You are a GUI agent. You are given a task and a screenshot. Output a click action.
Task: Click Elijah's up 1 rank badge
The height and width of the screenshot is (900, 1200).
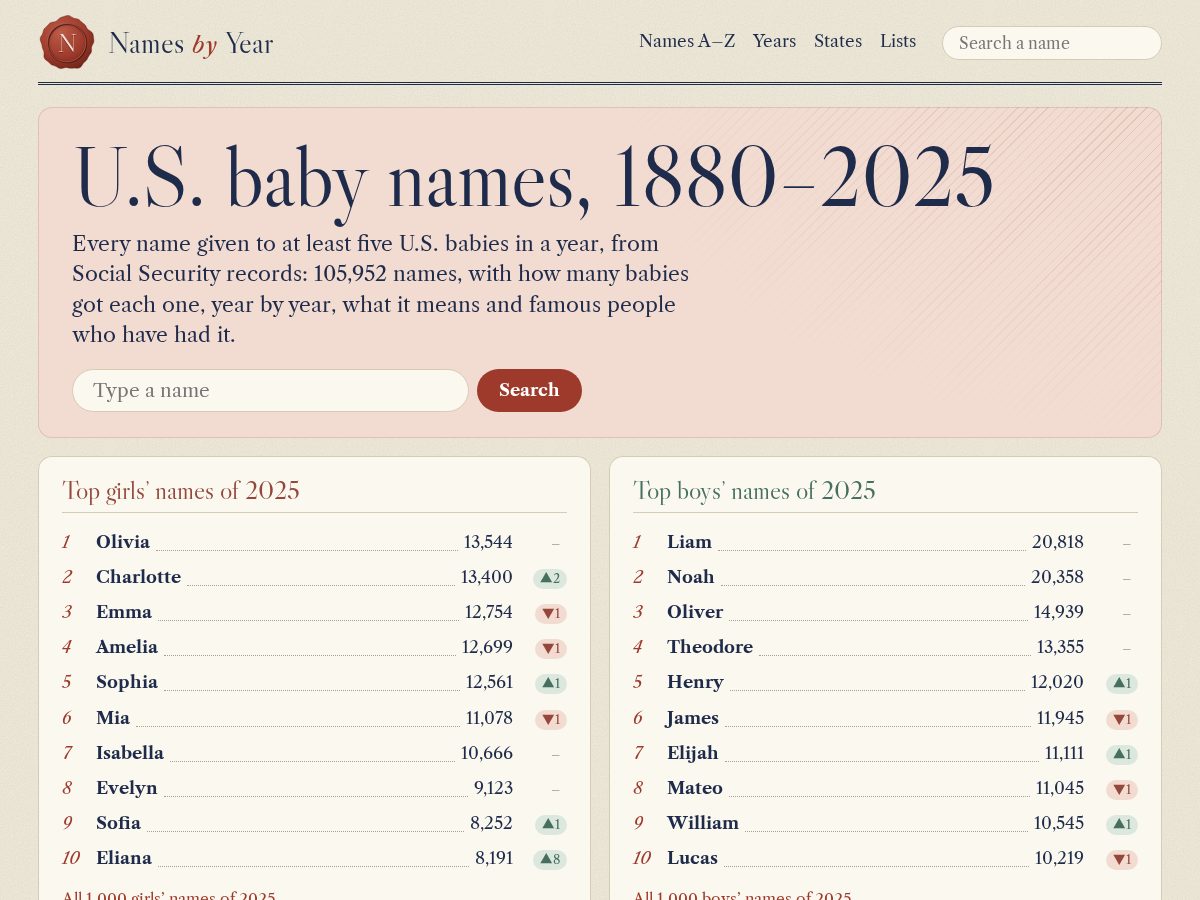tap(1122, 754)
